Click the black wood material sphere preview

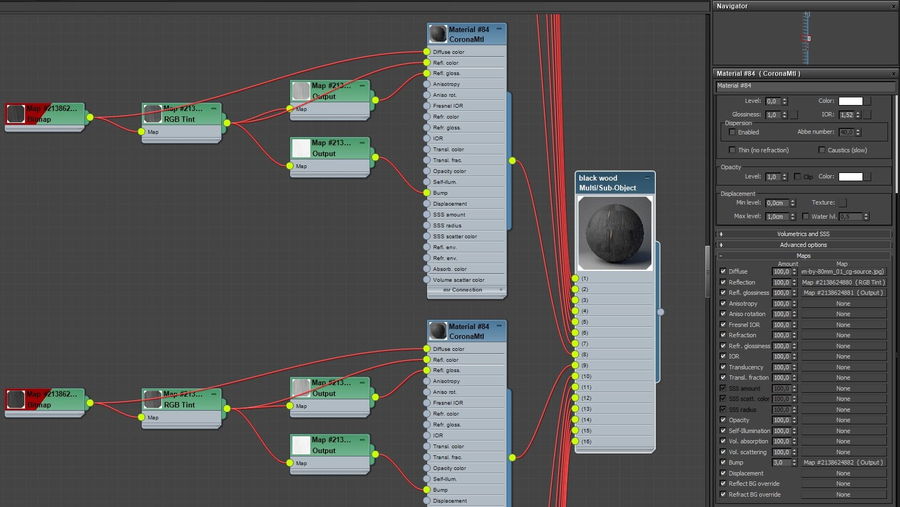(615, 233)
